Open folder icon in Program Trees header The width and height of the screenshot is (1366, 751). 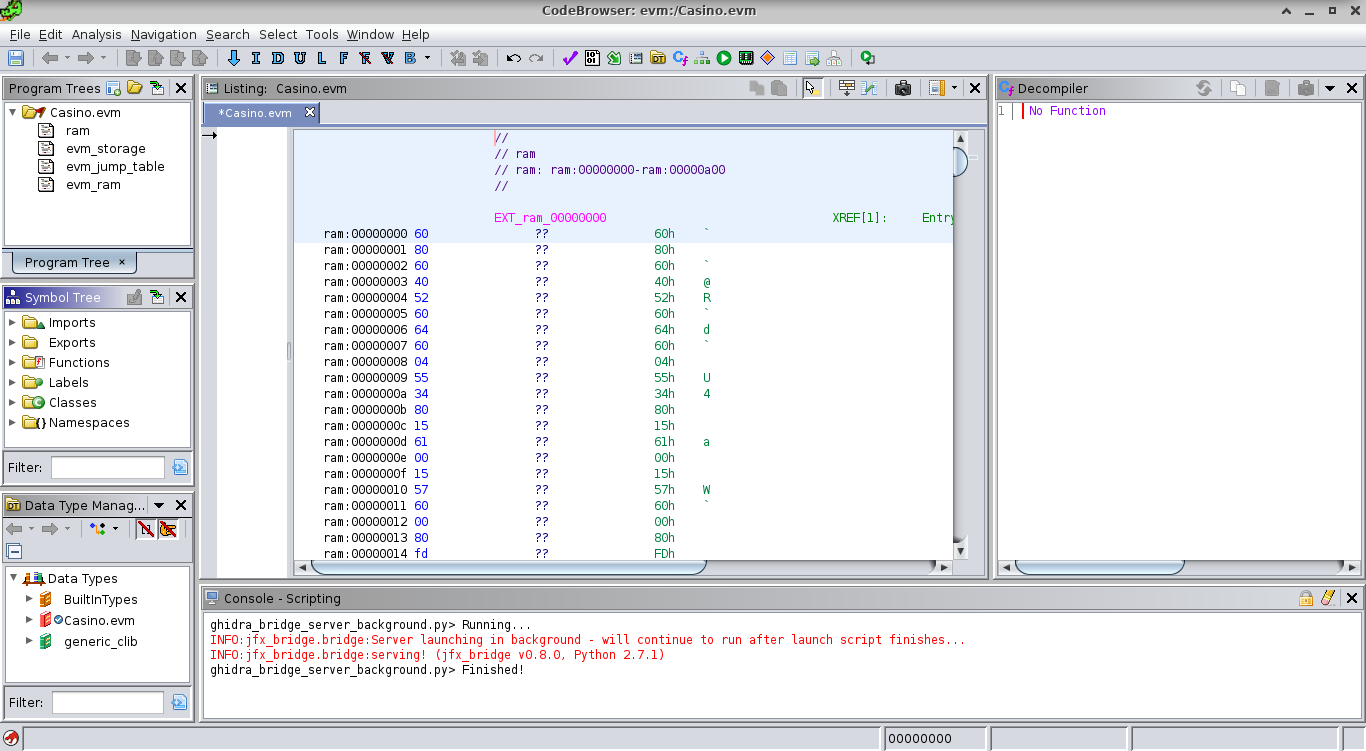(x=135, y=88)
